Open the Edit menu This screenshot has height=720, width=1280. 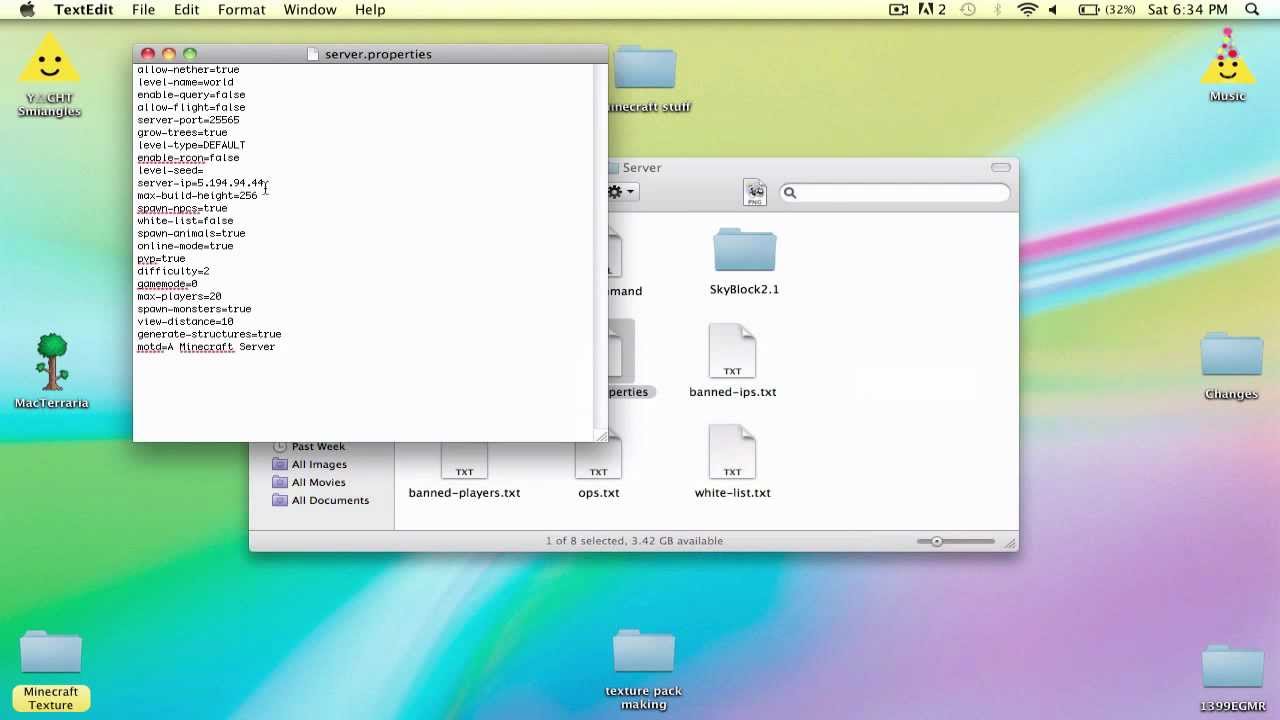pos(186,10)
